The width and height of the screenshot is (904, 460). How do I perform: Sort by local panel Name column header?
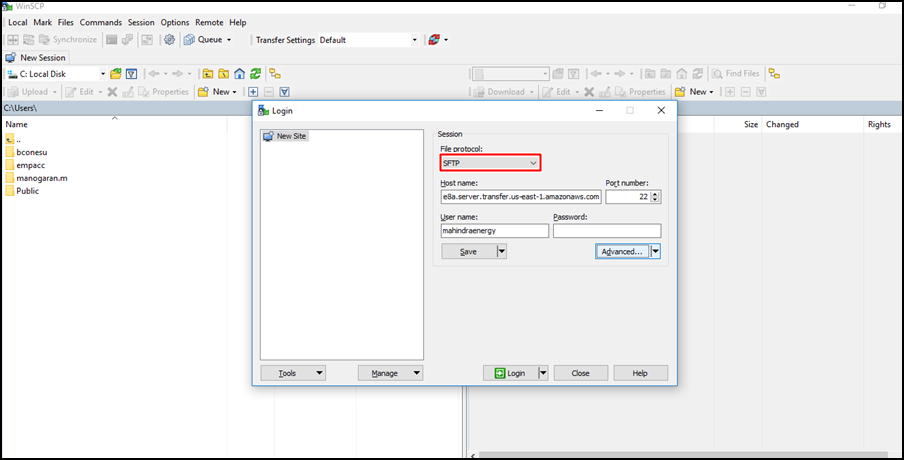[x=114, y=124]
